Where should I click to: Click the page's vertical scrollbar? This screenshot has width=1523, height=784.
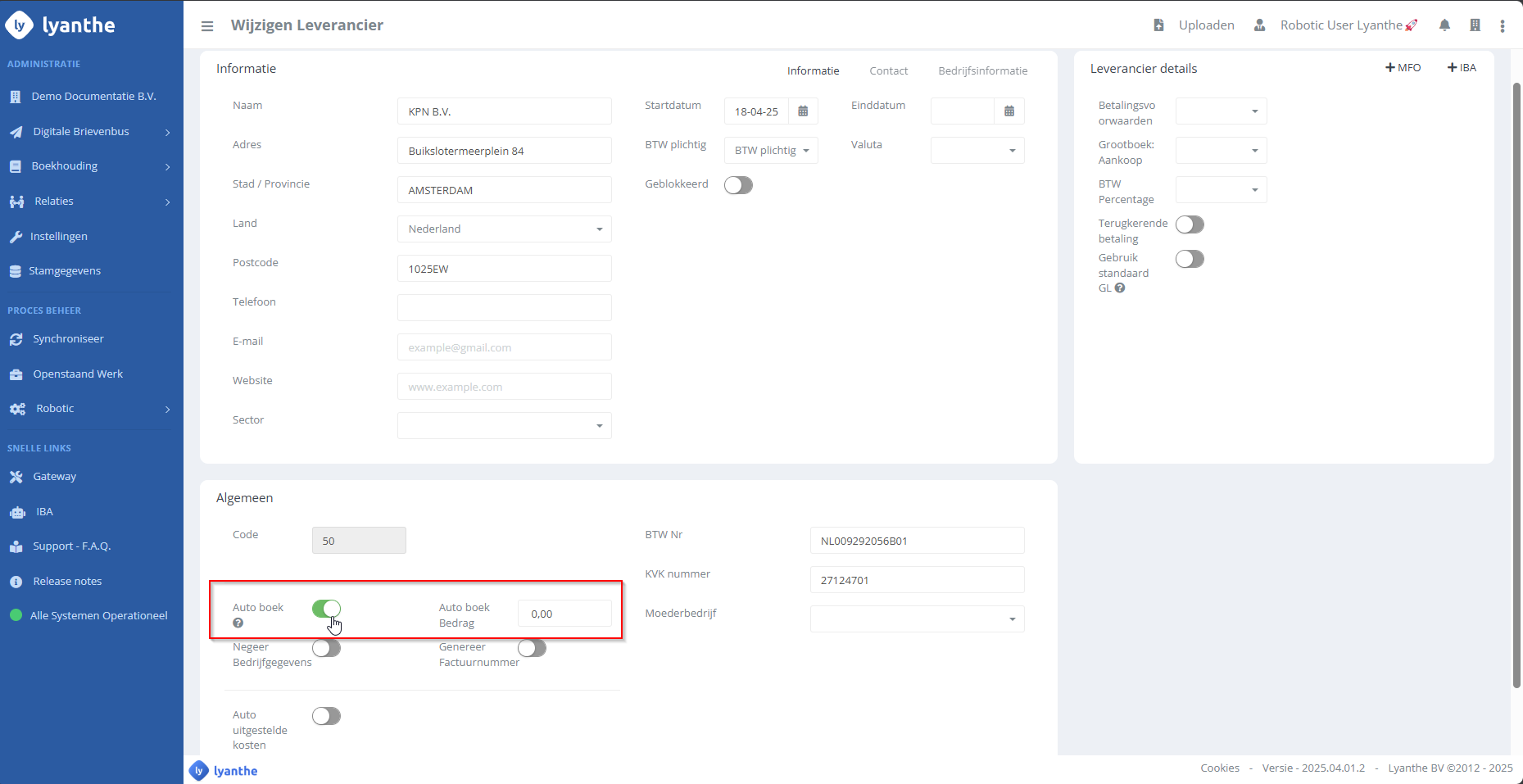point(1516,385)
